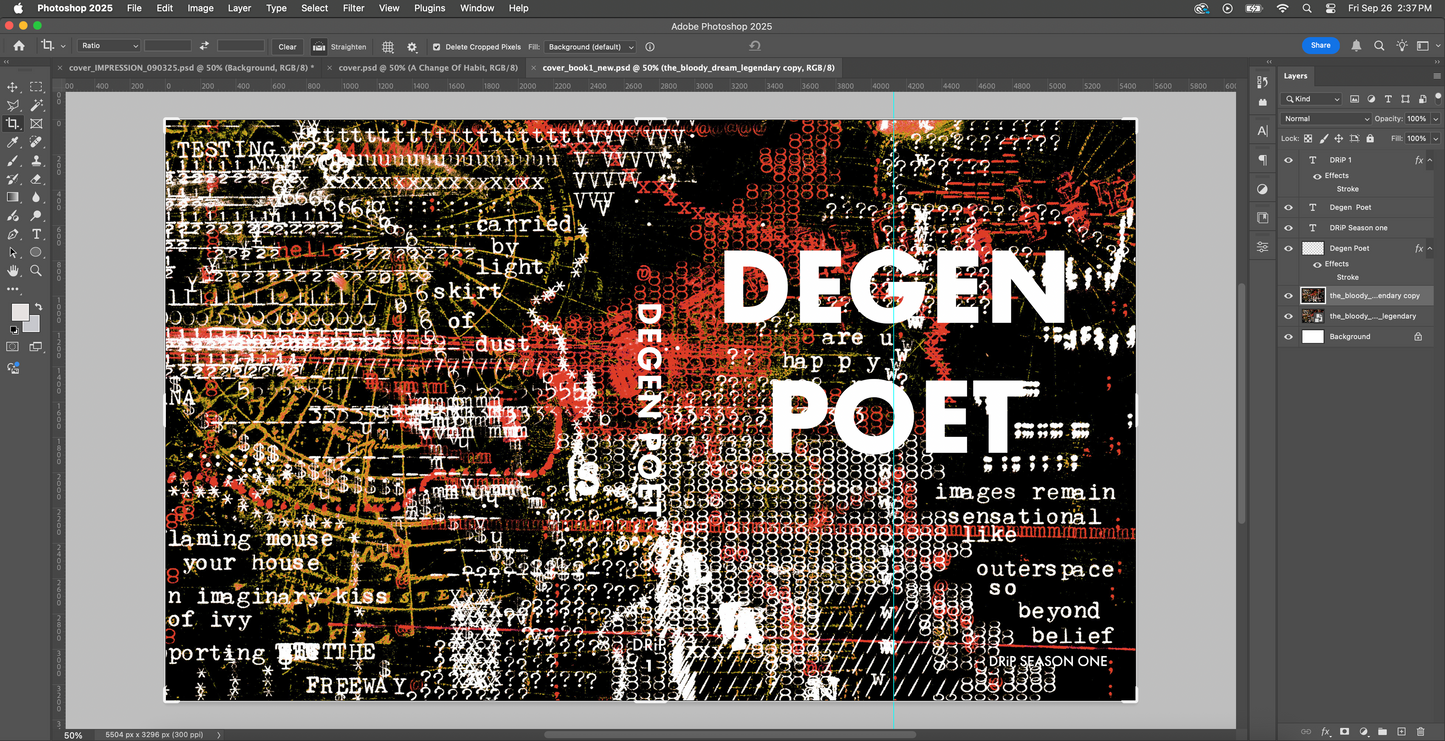Collapse effects on Degen Poet raster layer
1445x741 pixels.
[1430, 248]
